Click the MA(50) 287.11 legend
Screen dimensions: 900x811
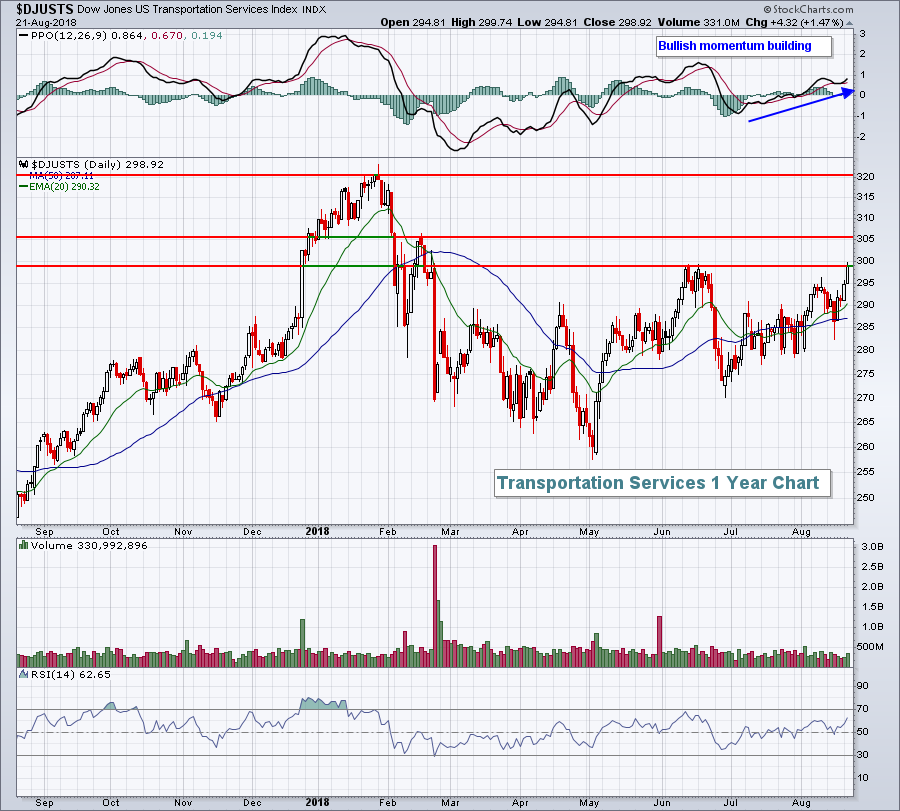61,176
